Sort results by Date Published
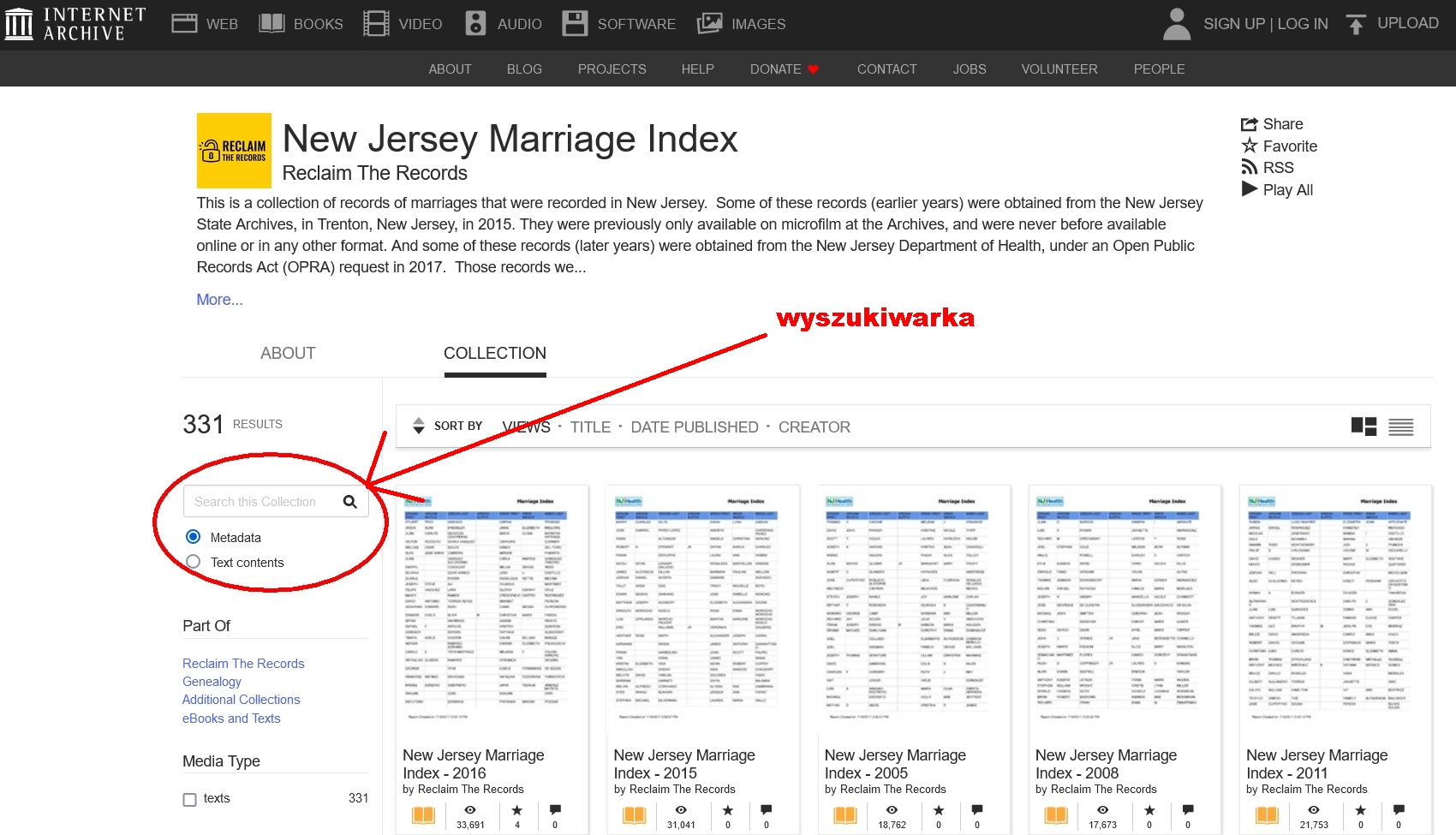This screenshot has width=1456, height=835. point(695,426)
